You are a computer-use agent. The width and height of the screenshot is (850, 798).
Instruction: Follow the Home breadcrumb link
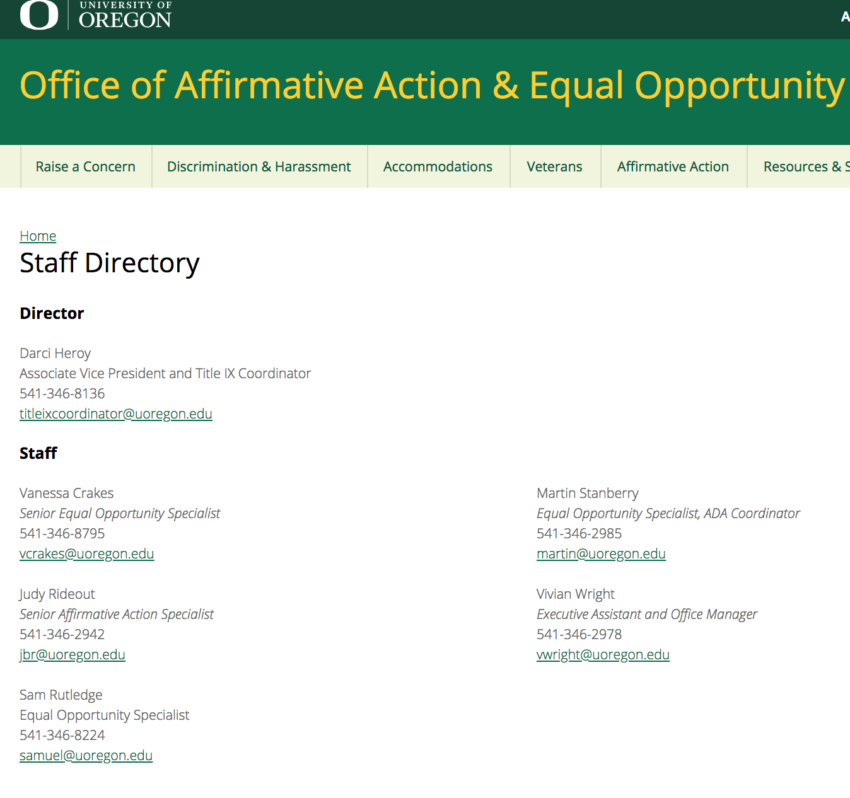[38, 236]
